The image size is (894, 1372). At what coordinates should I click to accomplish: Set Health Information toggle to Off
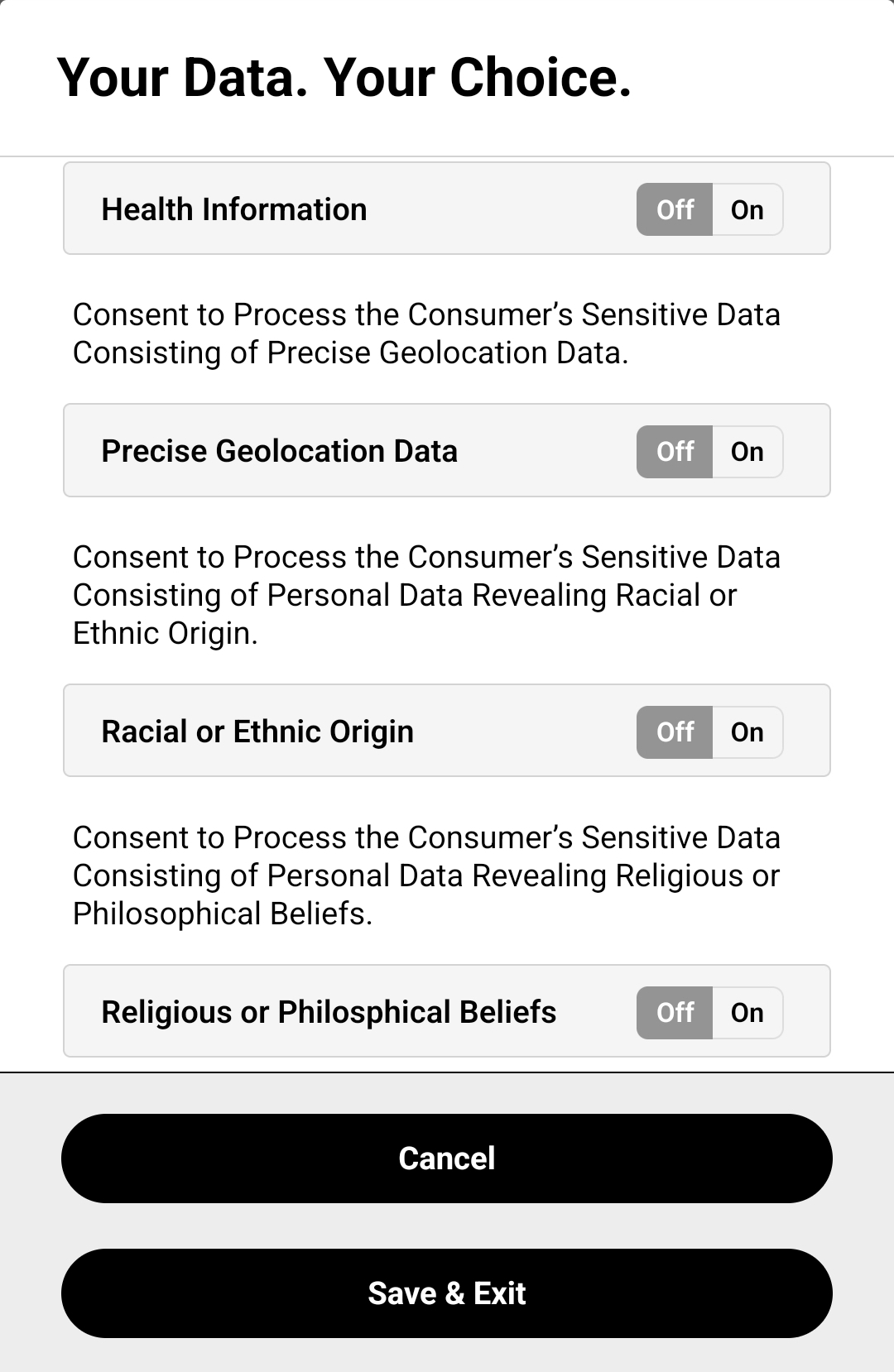[x=675, y=209]
